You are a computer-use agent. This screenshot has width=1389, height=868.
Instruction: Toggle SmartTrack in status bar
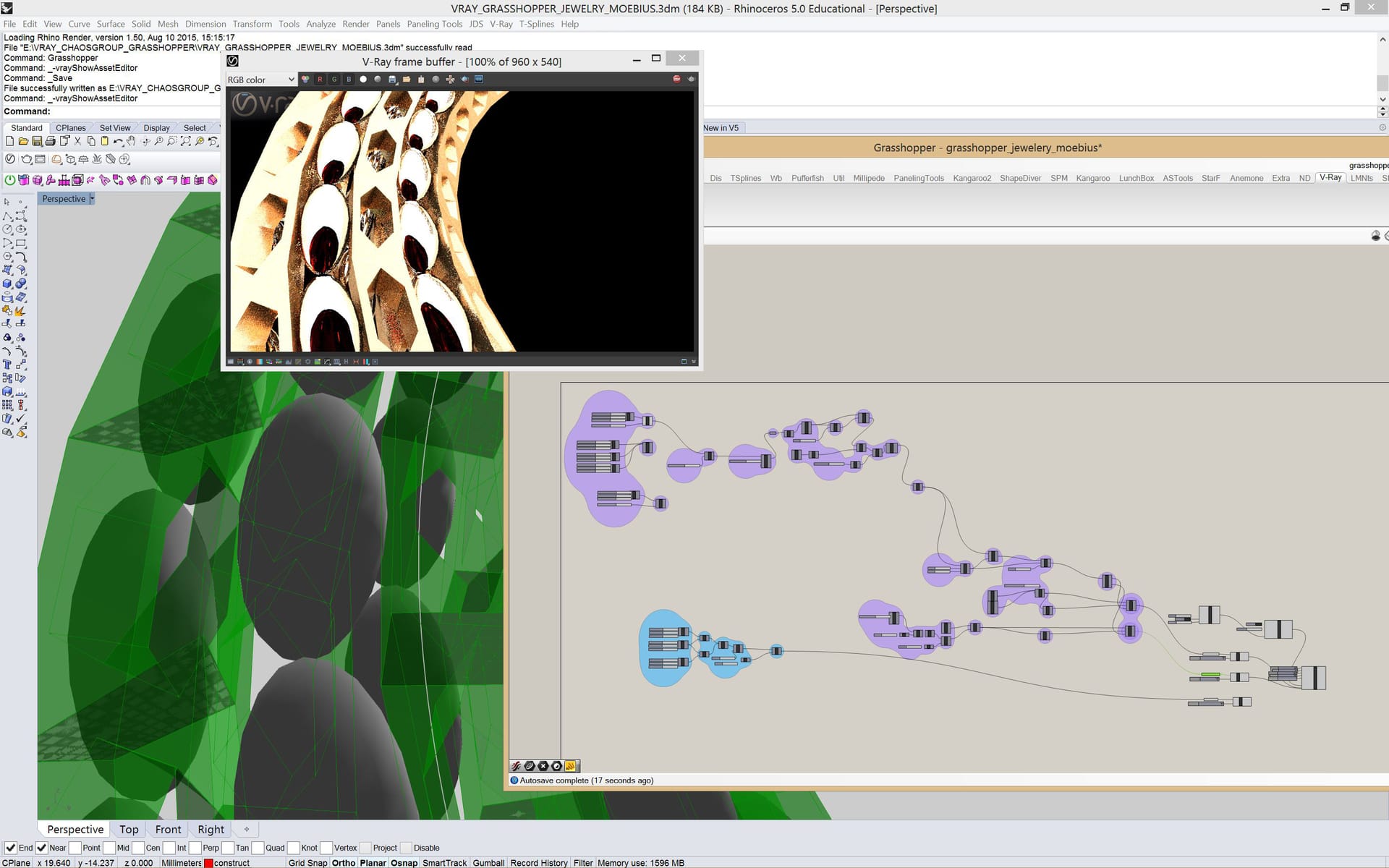(444, 863)
